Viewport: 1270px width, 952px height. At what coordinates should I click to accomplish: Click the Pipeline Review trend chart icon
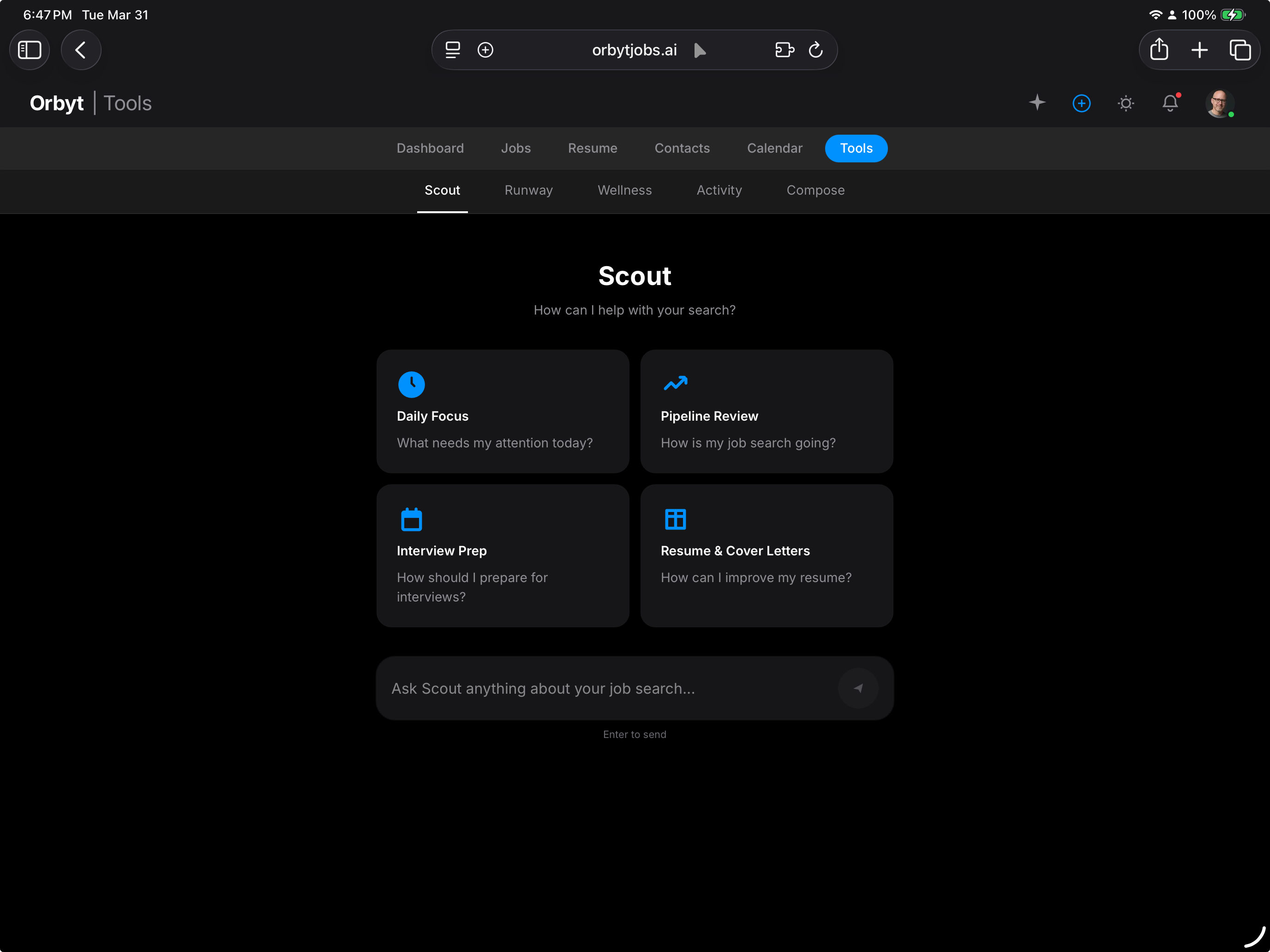click(x=676, y=384)
